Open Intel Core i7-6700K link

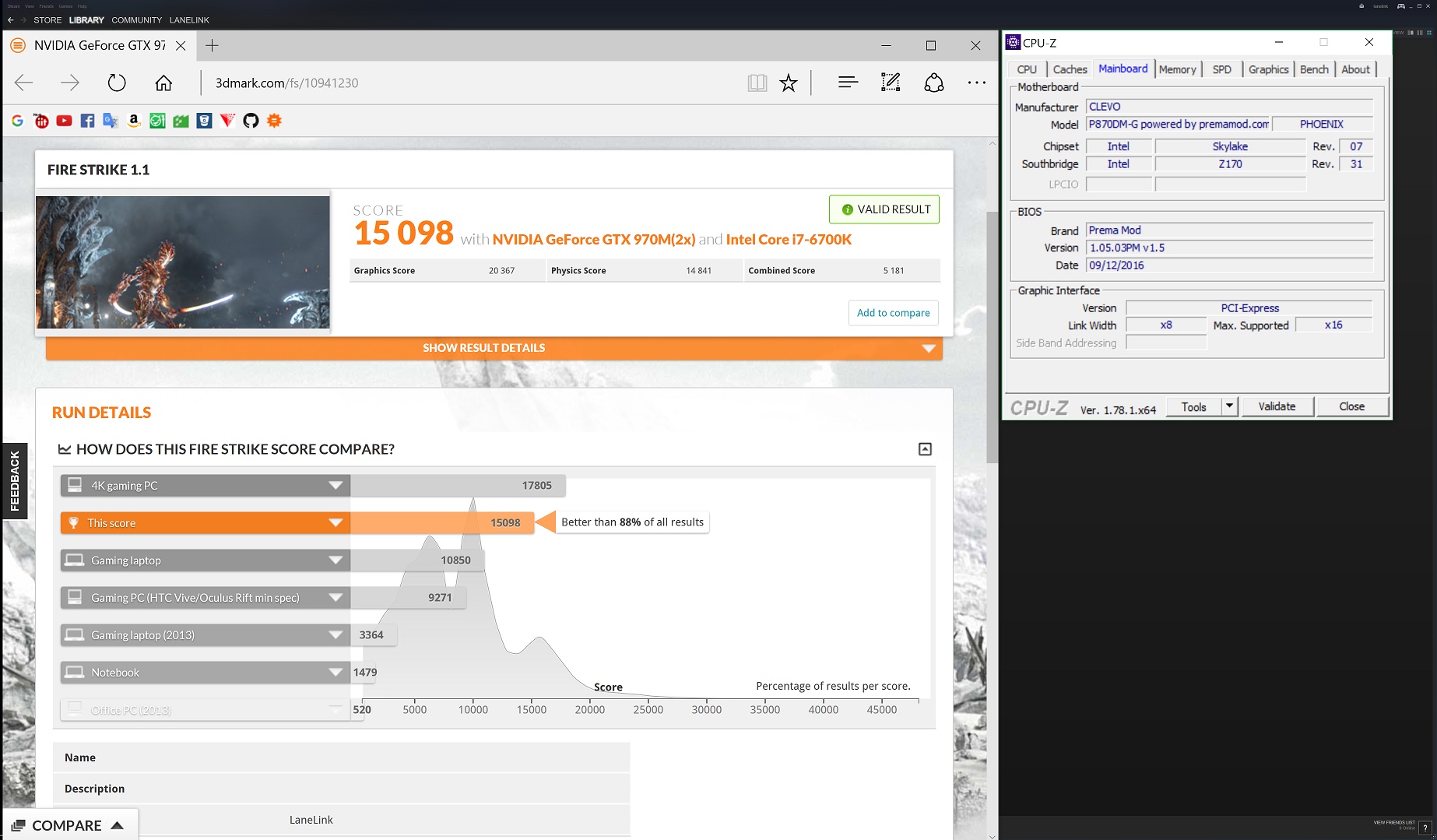[x=789, y=240]
